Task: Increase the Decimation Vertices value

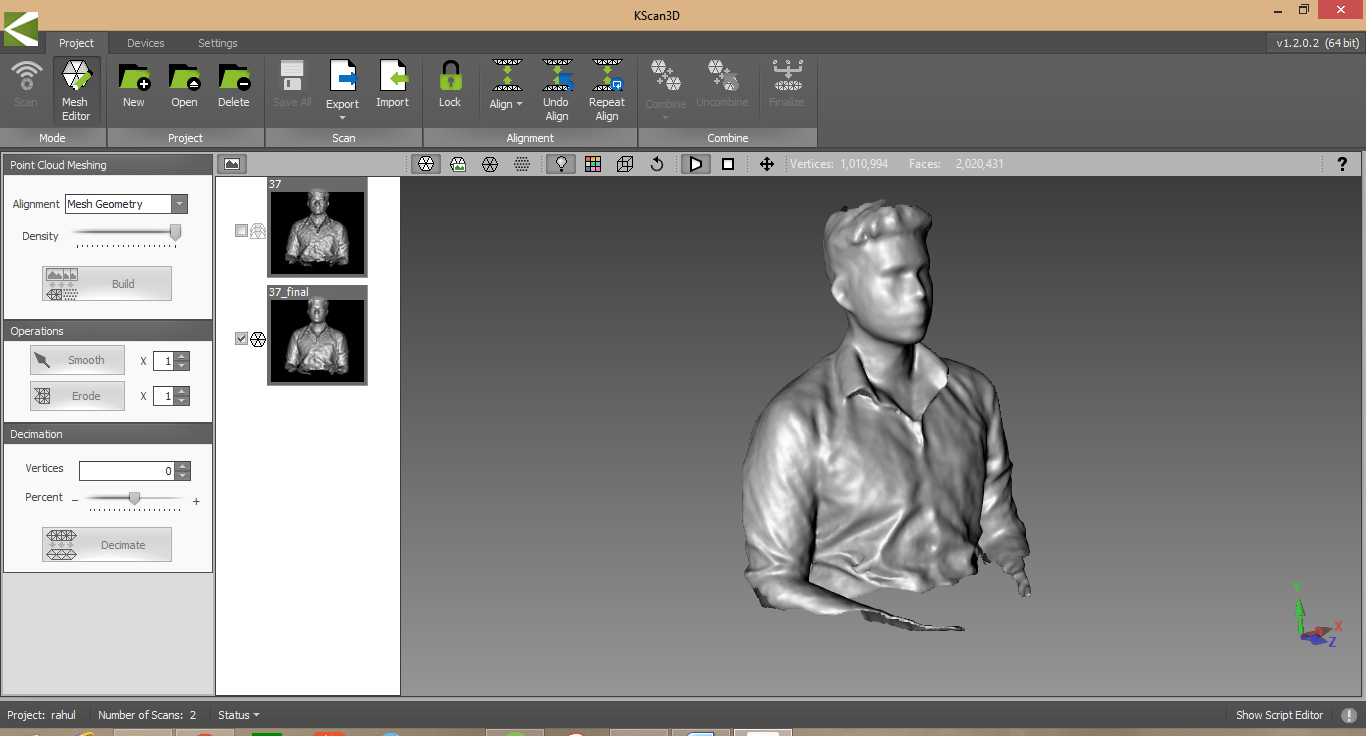Action: point(182,466)
